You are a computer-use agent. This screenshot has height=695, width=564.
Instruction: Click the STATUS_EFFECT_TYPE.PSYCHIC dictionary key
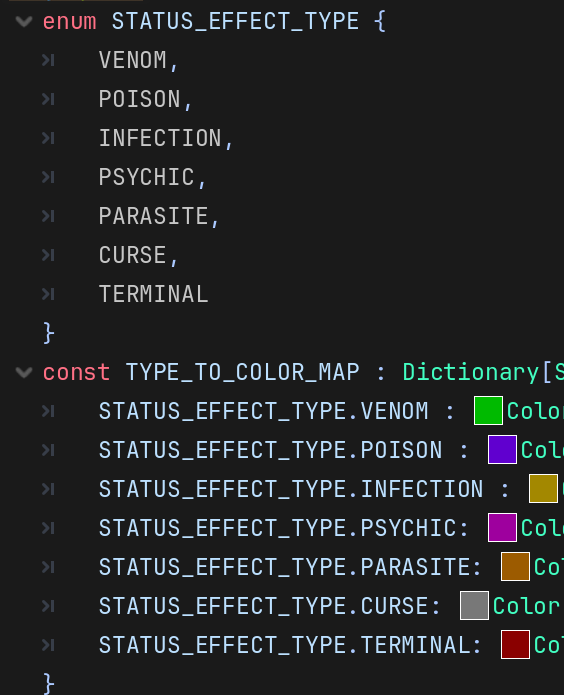pyautogui.click(x=277, y=528)
